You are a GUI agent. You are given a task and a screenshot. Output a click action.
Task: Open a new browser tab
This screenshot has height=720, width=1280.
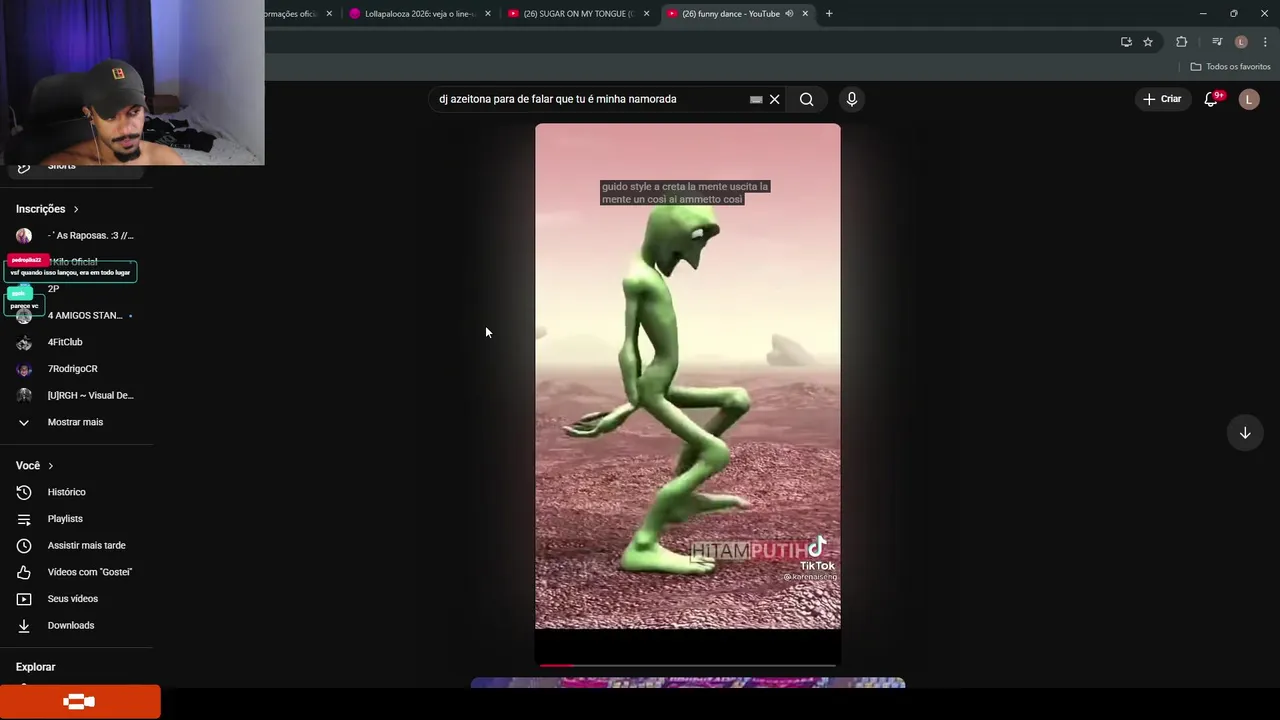(x=829, y=14)
